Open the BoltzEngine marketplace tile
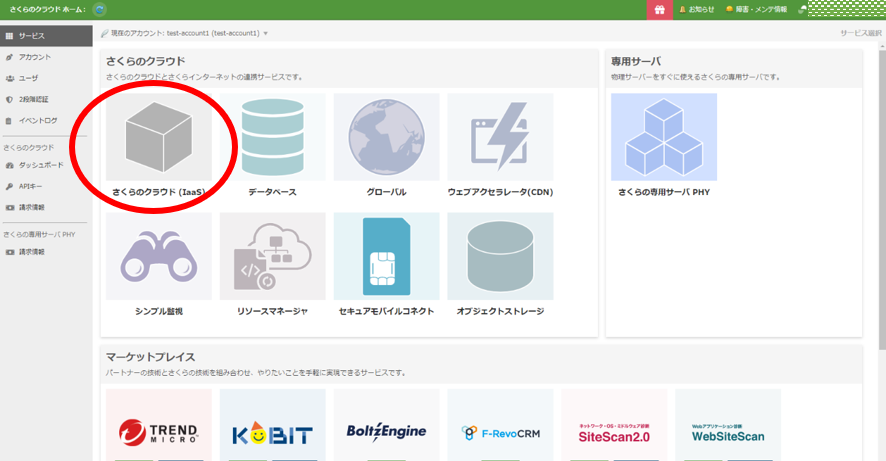The height and width of the screenshot is (461, 886). click(x=386, y=425)
